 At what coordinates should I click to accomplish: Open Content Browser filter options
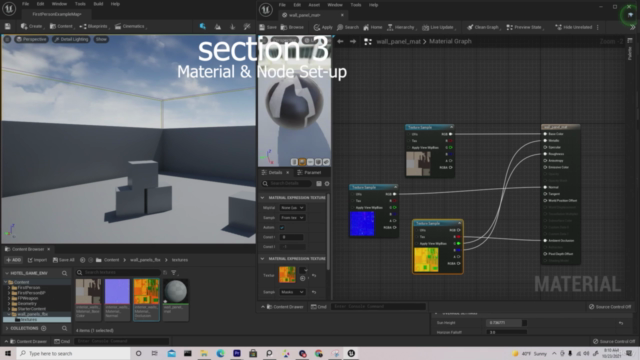(x=174, y=272)
